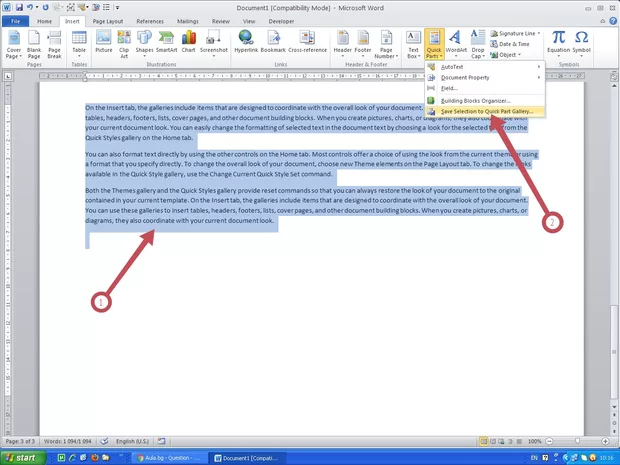
Task: Click the Picture icon in Illustrations
Action: point(103,42)
